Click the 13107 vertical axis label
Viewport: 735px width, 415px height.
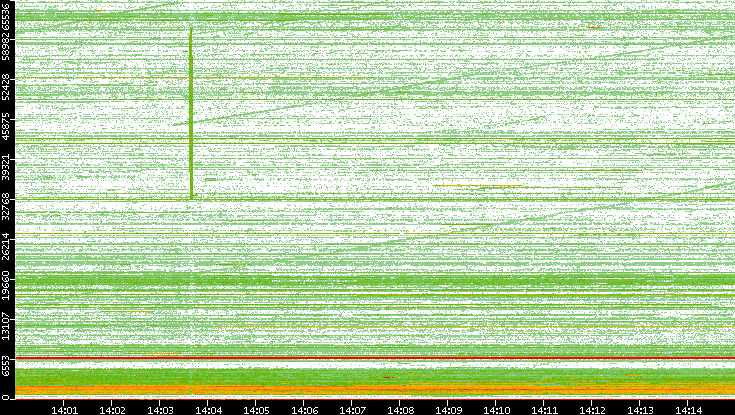pyautogui.click(x=6, y=326)
